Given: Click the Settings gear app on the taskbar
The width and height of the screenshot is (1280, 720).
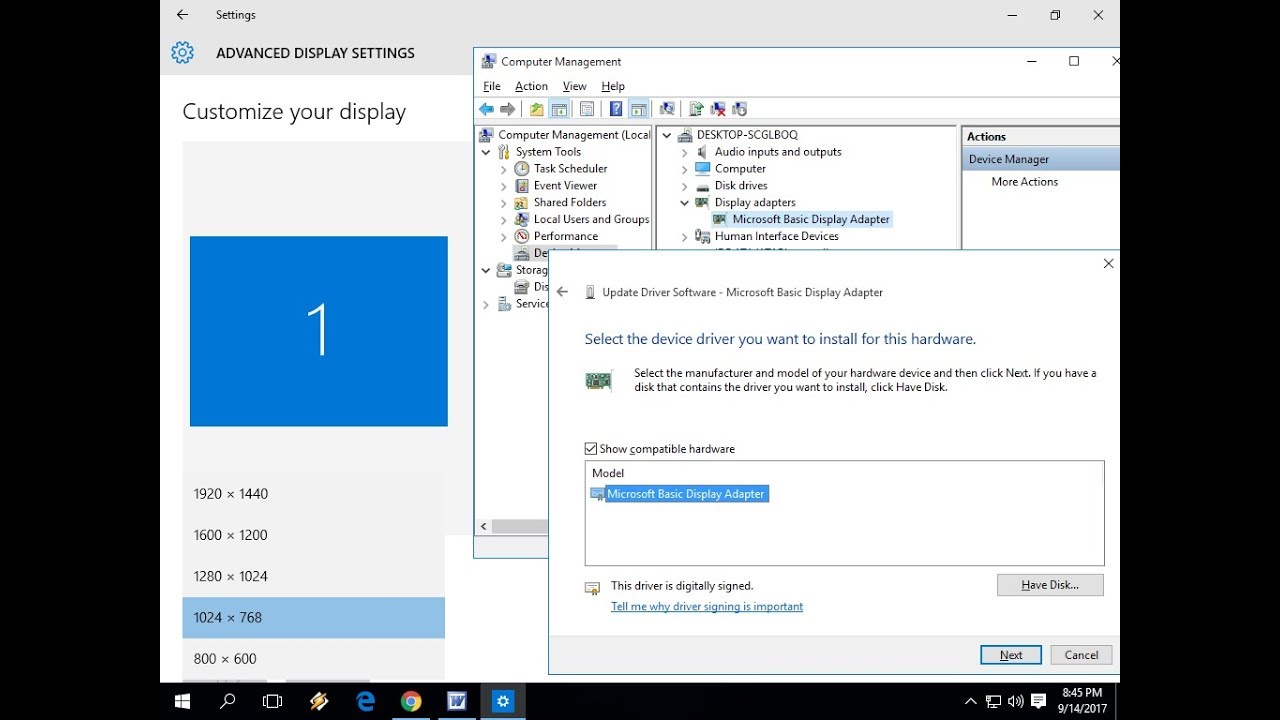Looking at the screenshot, I should [503, 702].
